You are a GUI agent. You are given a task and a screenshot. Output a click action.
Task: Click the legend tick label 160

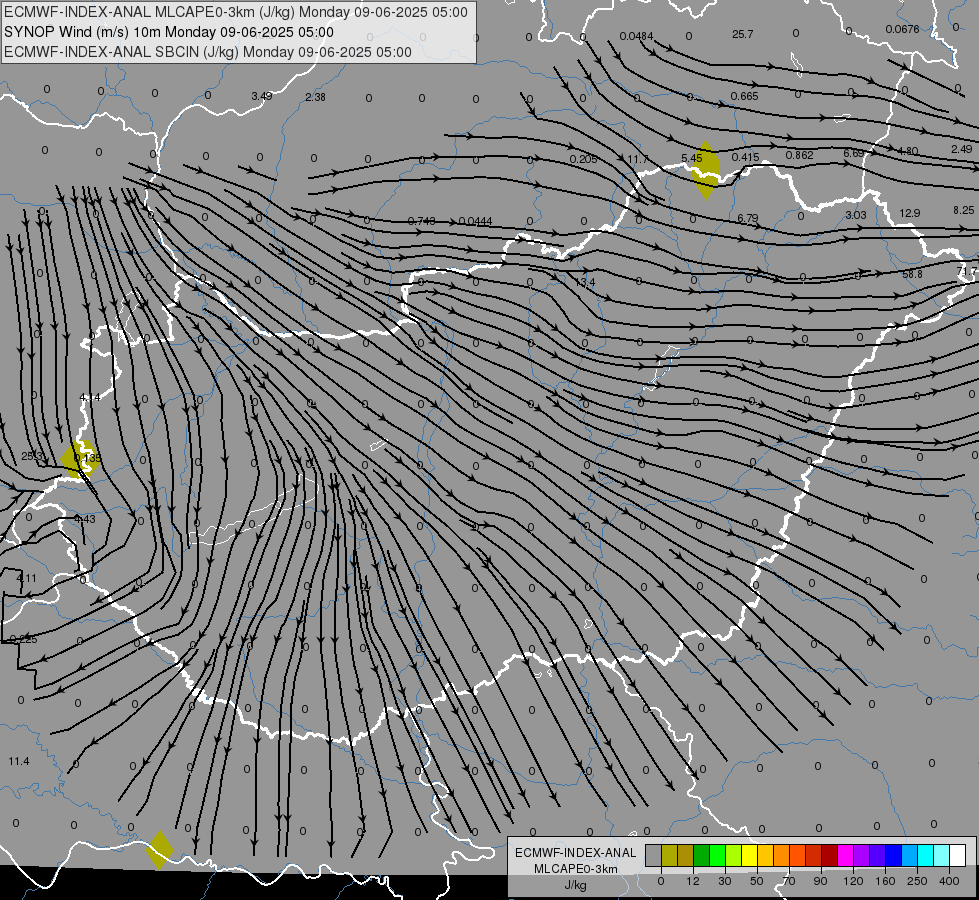coord(885,881)
